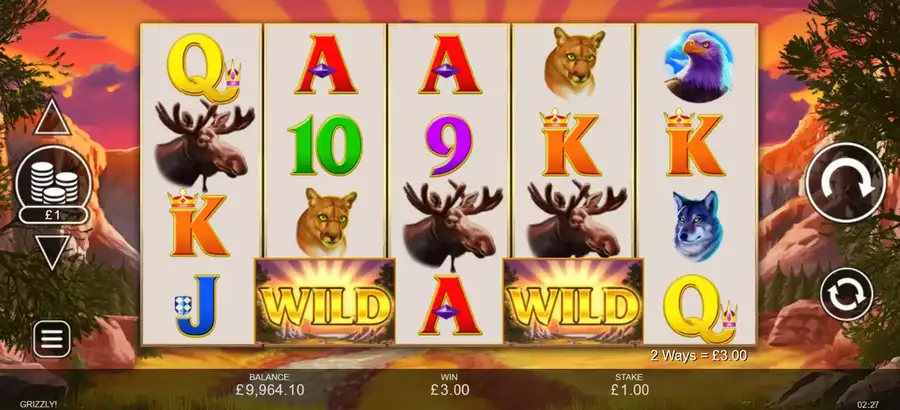This screenshot has width=900, height=410.
Task: Select the WILD symbol on reel four
Action: coord(573,301)
